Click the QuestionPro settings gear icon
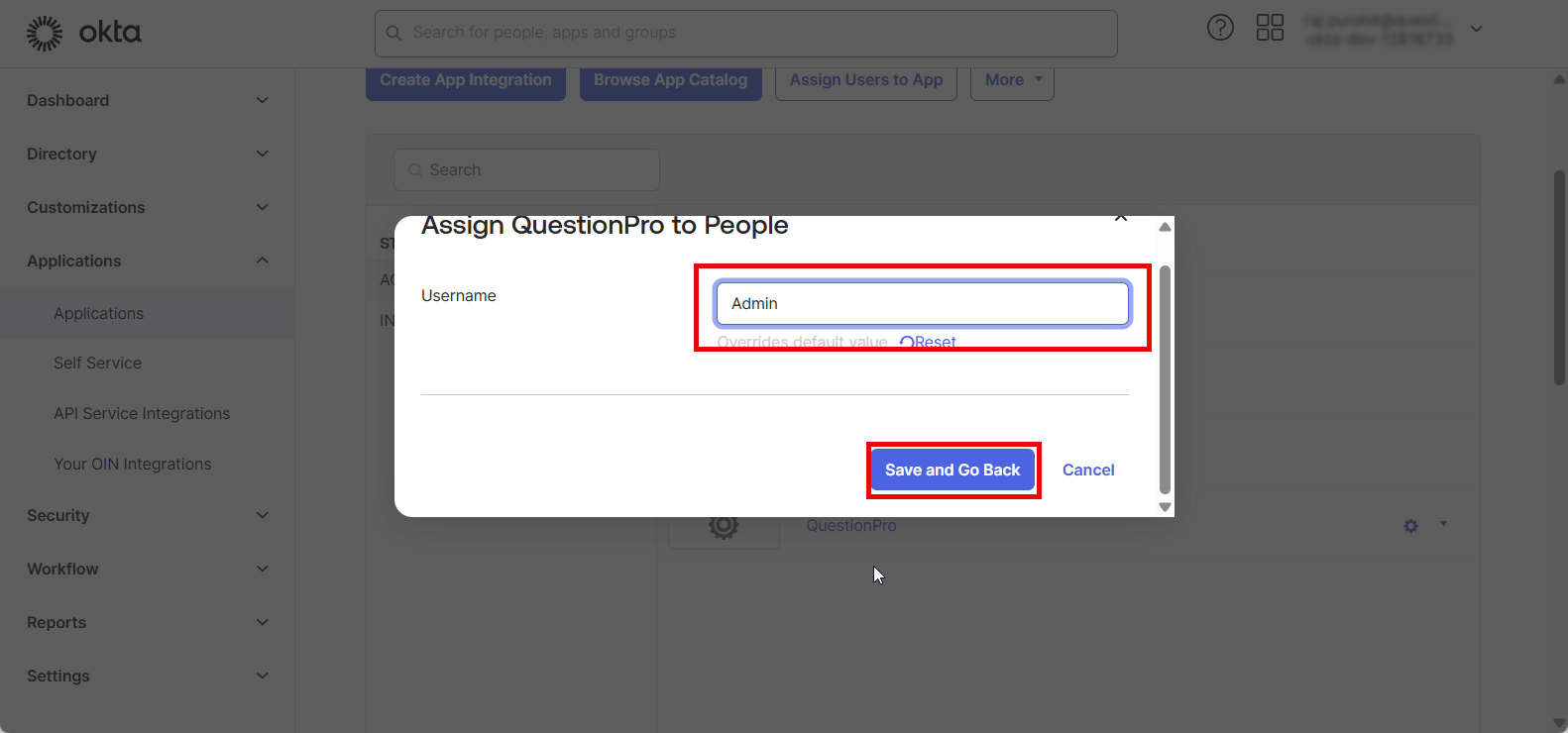1568x733 pixels. pyautogui.click(x=1410, y=526)
